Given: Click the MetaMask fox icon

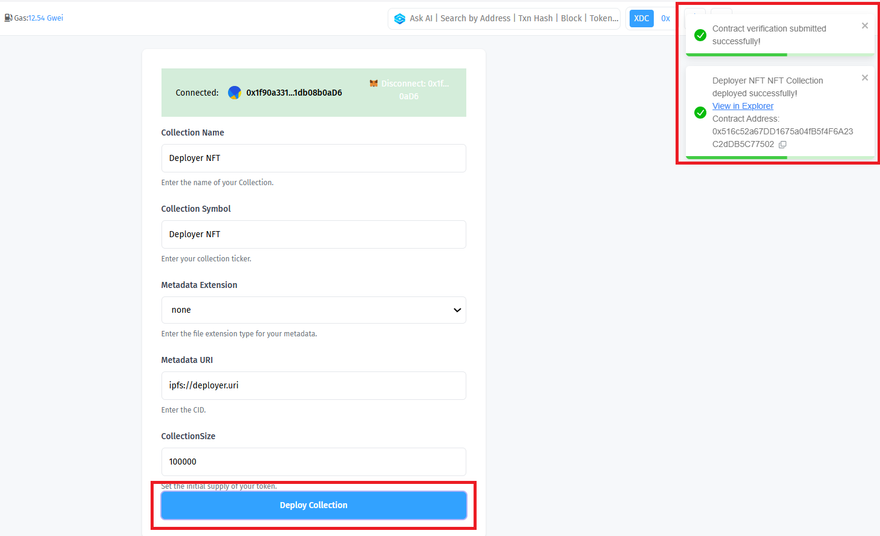Looking at the screenshot, I should tap(374, 84).
